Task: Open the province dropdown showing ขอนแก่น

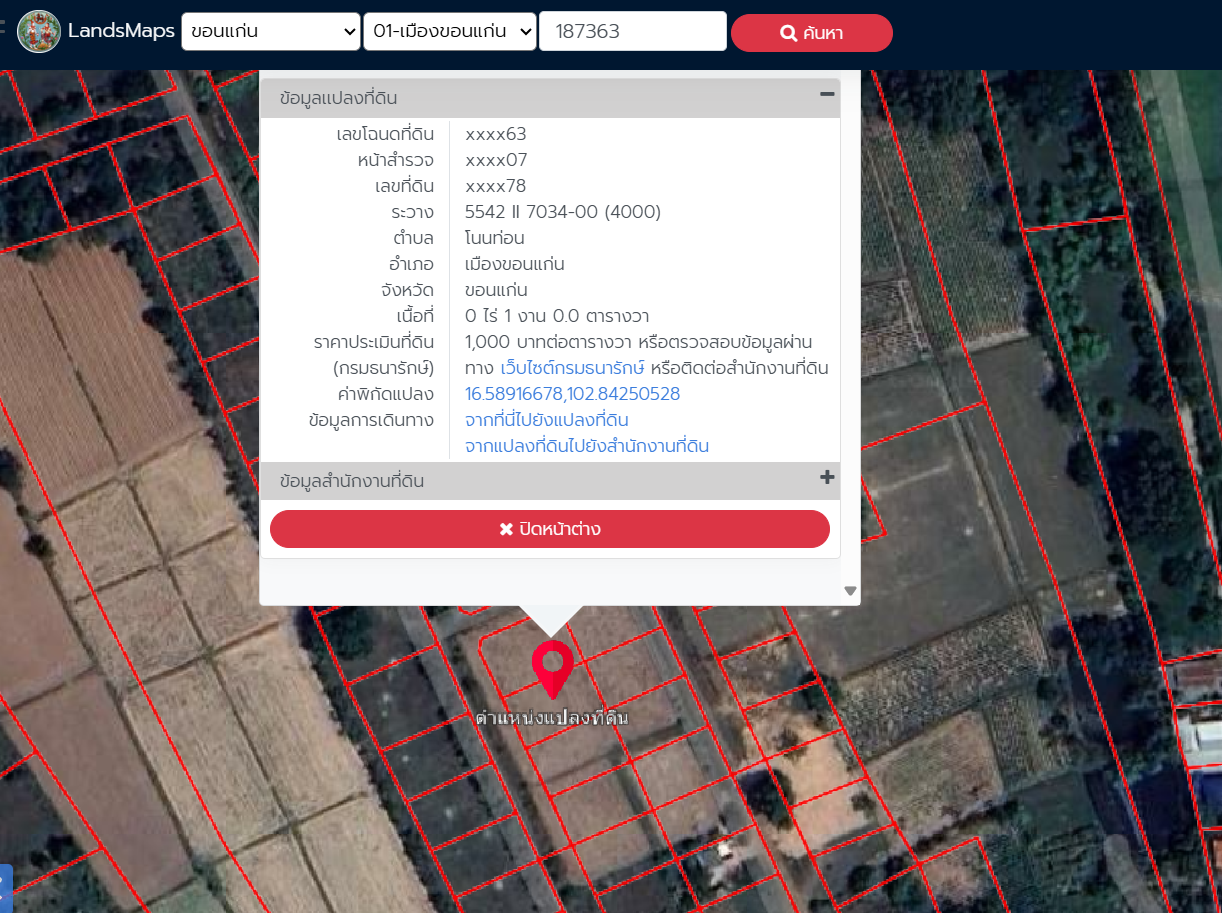Action: [270, 32]
